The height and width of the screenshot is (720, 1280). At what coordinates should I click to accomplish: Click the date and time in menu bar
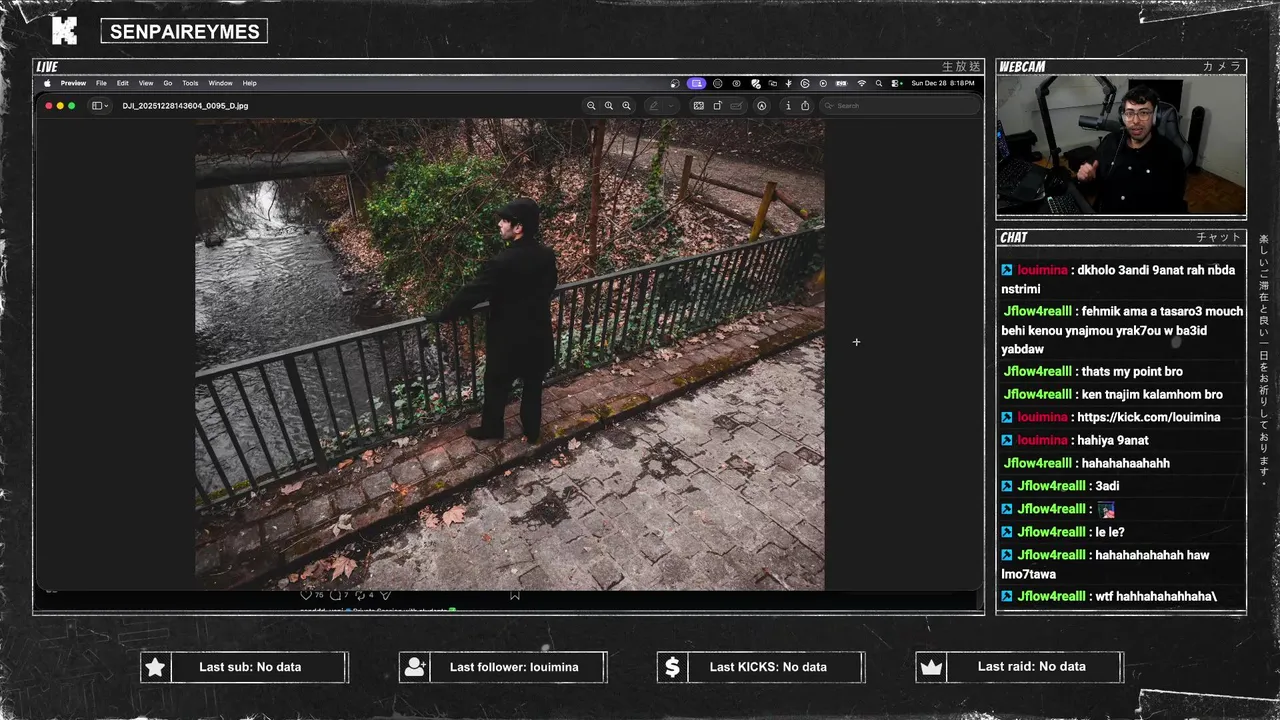(943, 83)
